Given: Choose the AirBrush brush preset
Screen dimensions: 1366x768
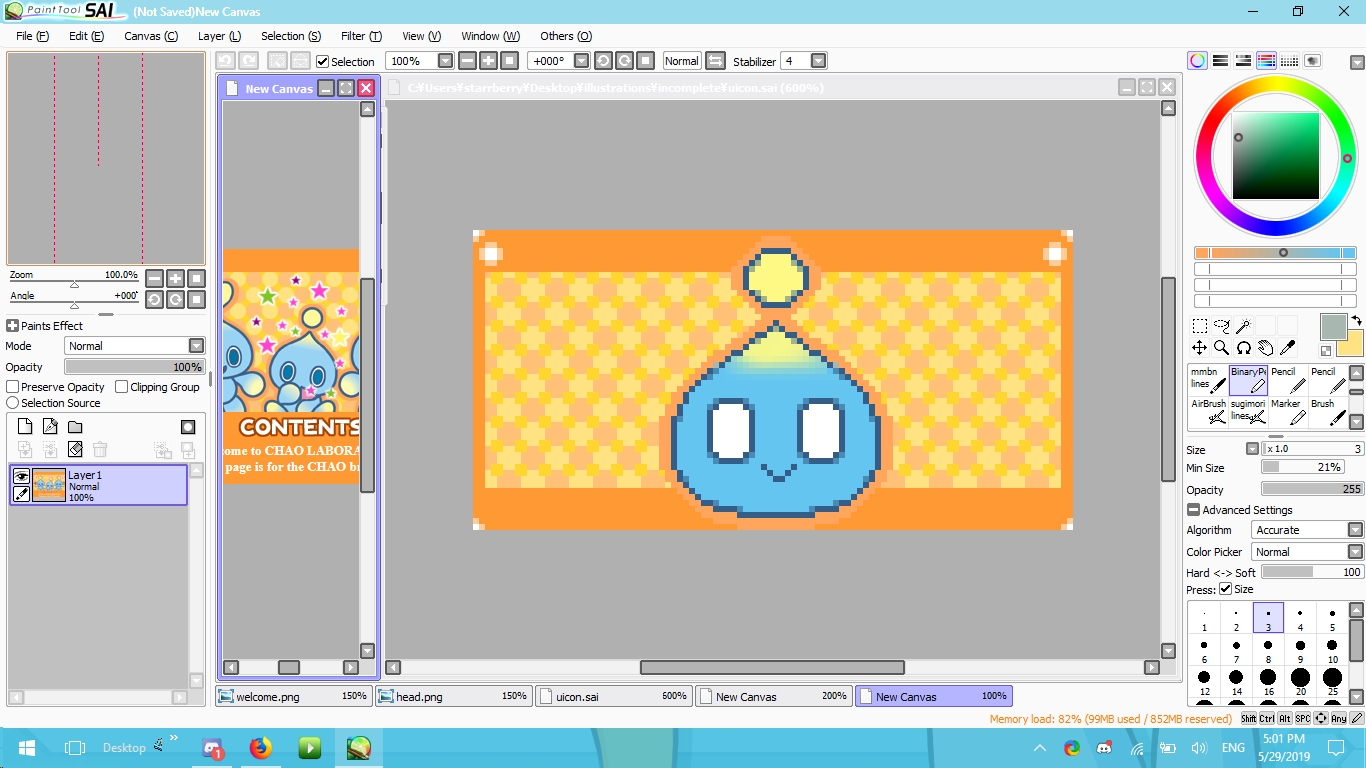Looking at the screenshot, I should [1208, 412].
